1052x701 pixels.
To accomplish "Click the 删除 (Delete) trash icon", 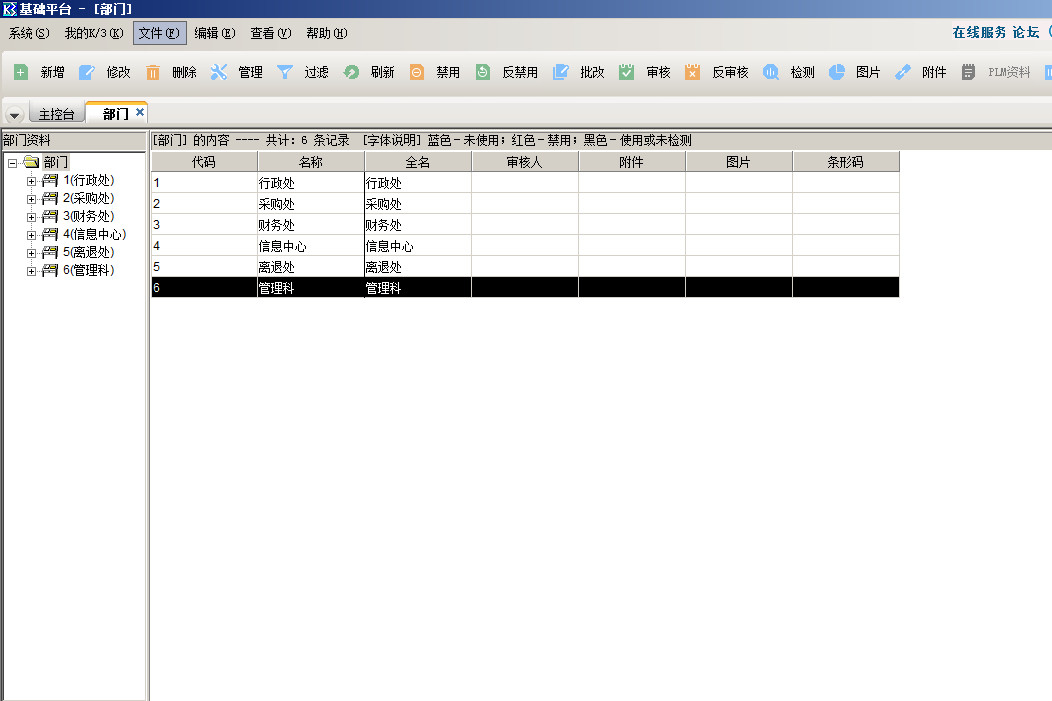I will (153, 72).
